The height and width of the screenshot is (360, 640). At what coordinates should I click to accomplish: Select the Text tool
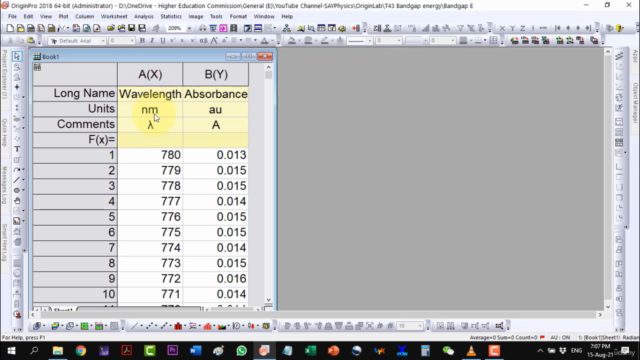tap(17, 149)
